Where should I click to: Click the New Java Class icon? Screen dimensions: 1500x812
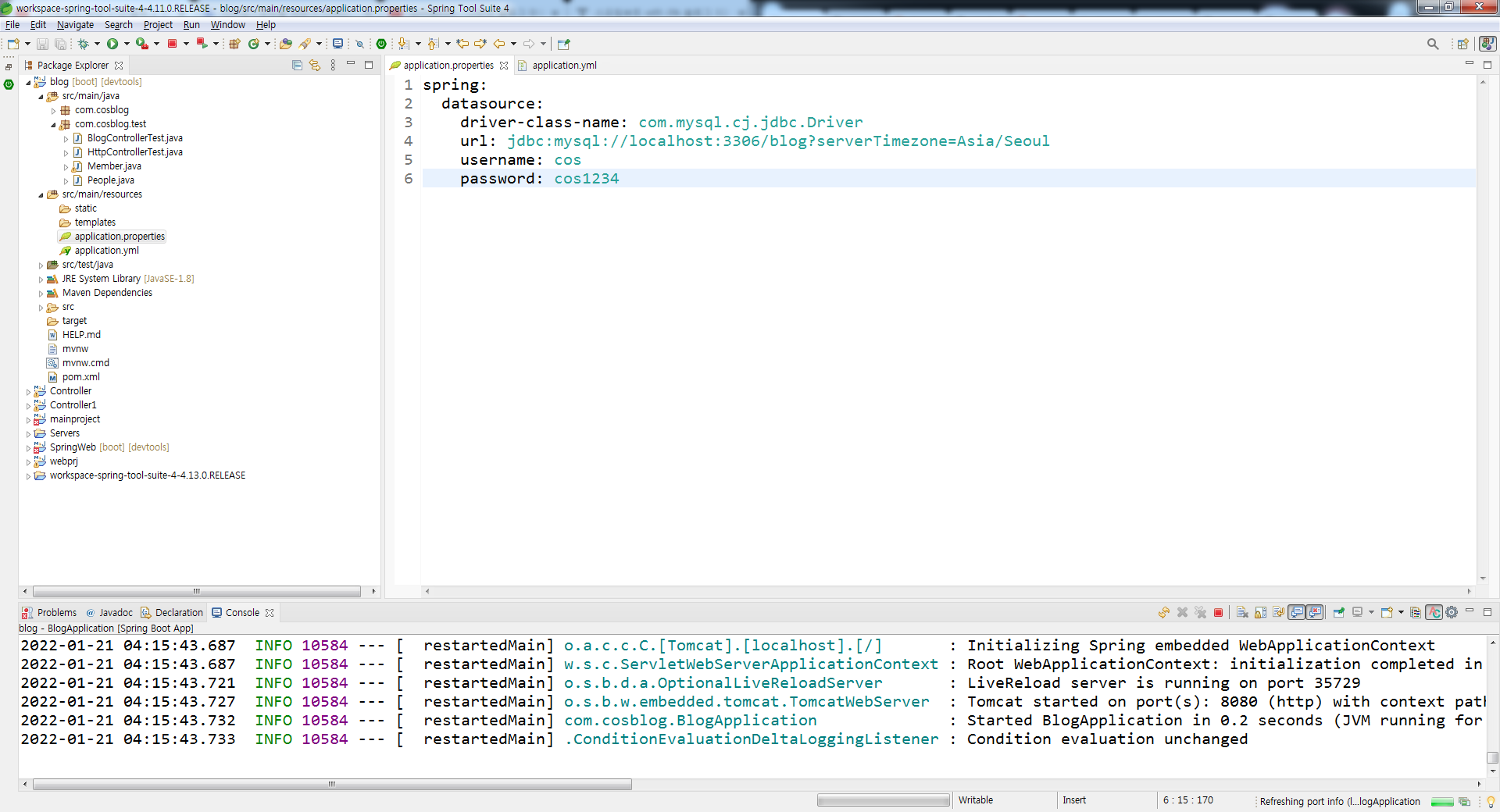[x=253, y=44]
